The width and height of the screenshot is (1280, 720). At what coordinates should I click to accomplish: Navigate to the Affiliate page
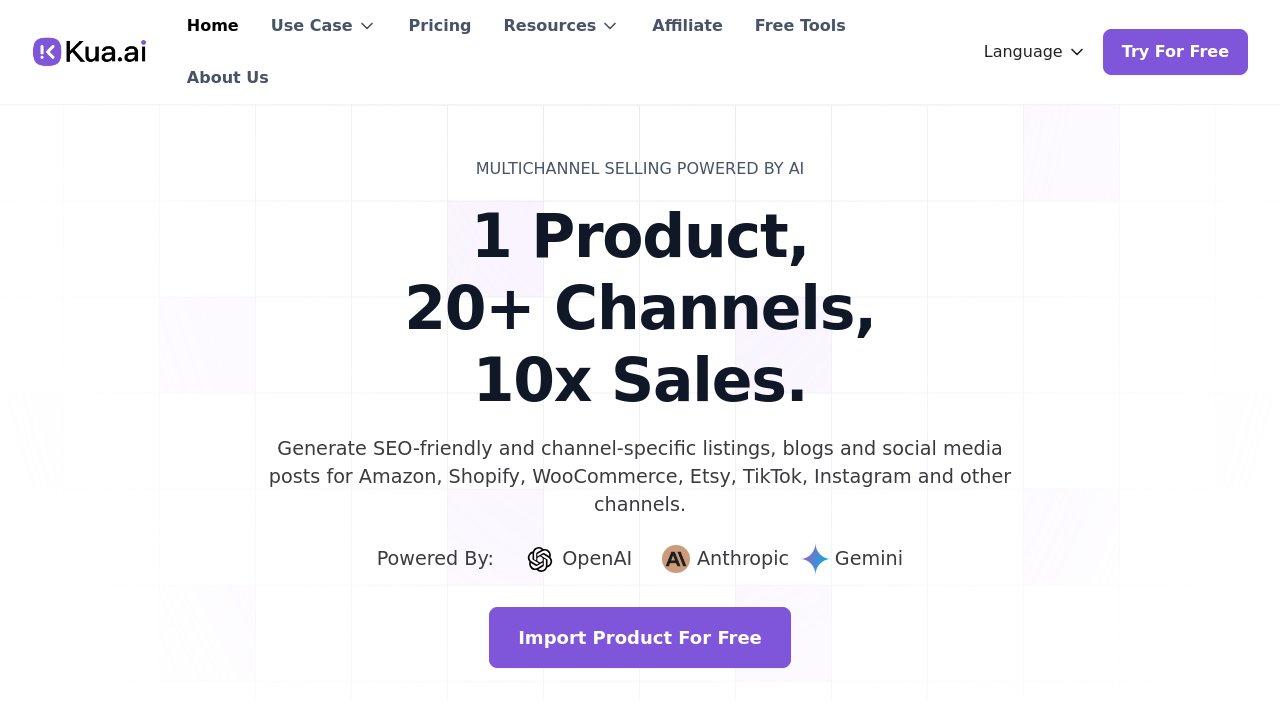tap(687, 26)
